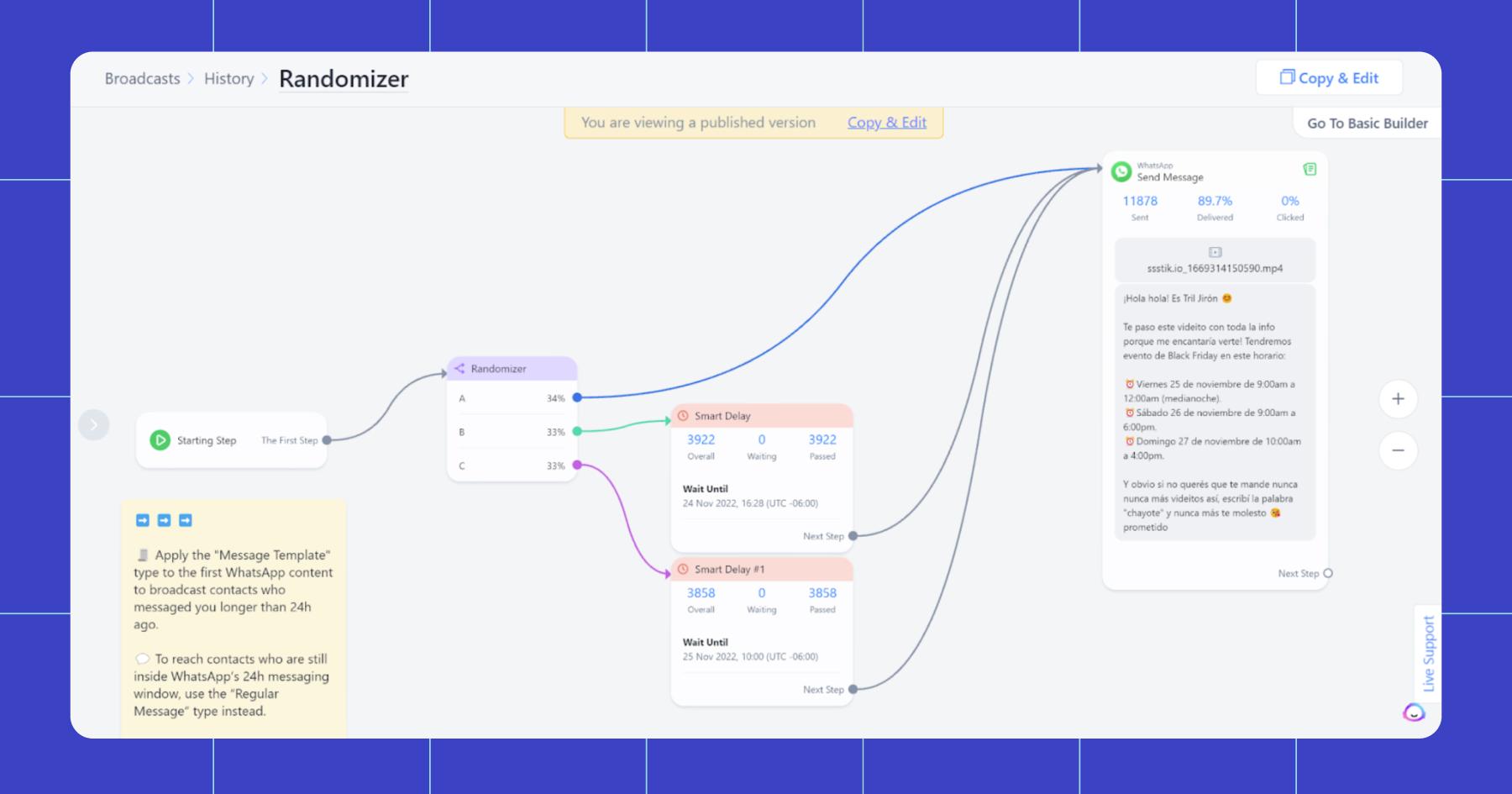1512x794 pixels.
Task: Click Send Message Next Step empty connector
Action: click(x=1328, y=573)
